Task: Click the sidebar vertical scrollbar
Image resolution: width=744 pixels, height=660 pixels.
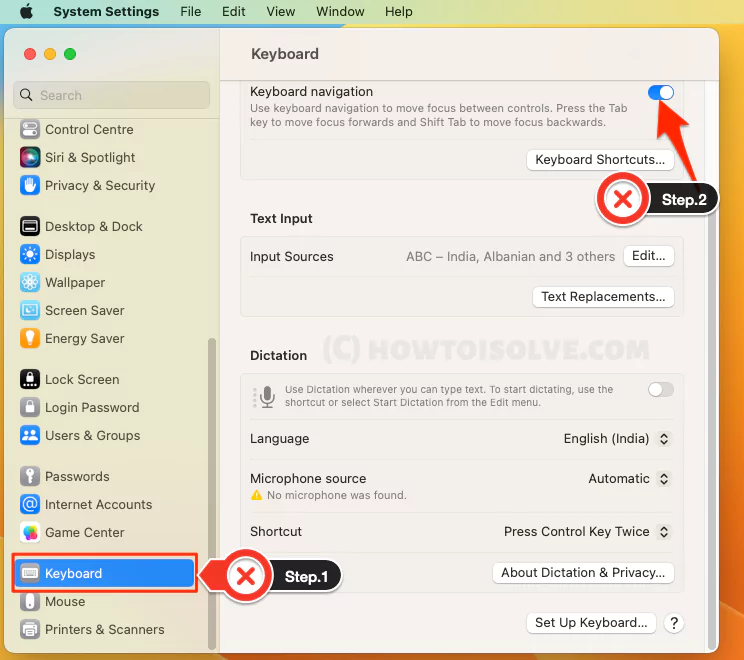Action: pyautogui.click(x=212, y=493)
